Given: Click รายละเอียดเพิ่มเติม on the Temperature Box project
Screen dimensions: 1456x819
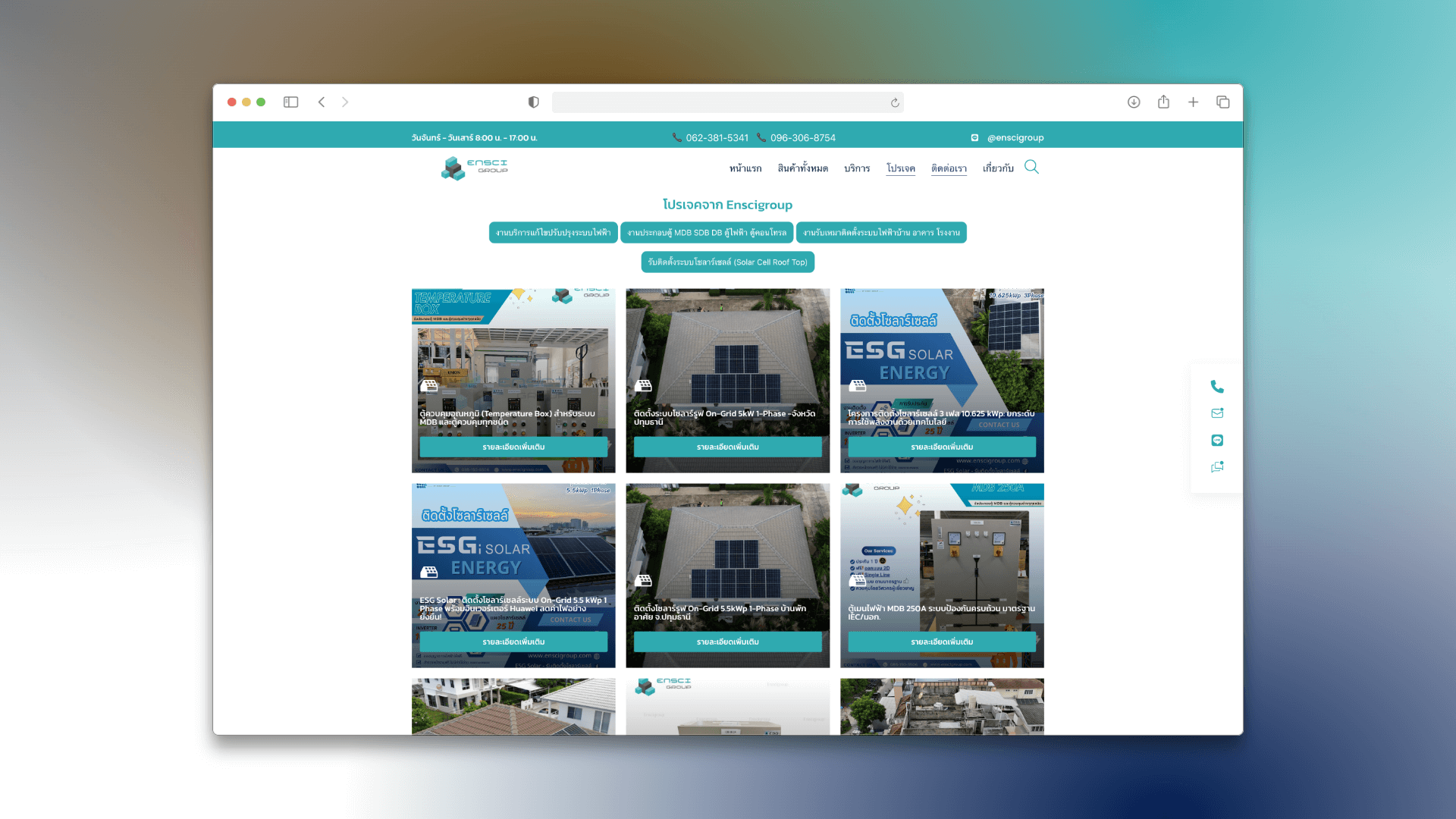Looking at the screenshot, I should click(x=513, y=447).
